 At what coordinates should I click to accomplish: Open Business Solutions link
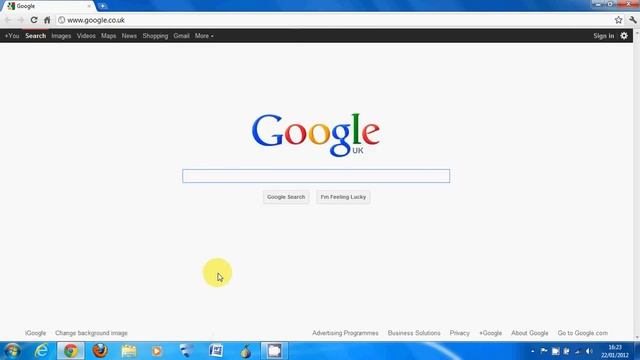coord(414,333)
